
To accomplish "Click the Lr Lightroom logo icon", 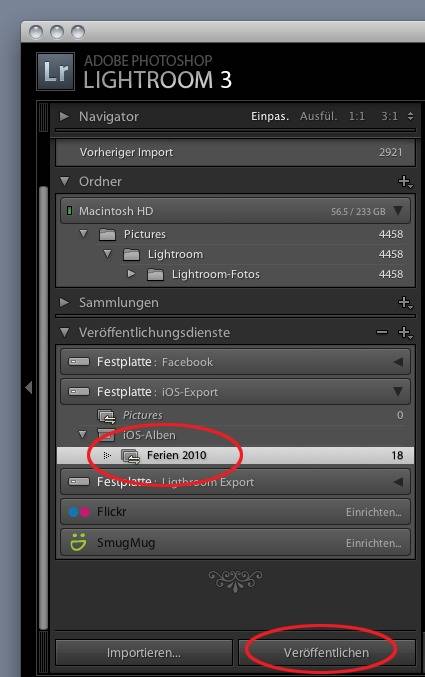I will pyautogui.click(x=55, y=71).
